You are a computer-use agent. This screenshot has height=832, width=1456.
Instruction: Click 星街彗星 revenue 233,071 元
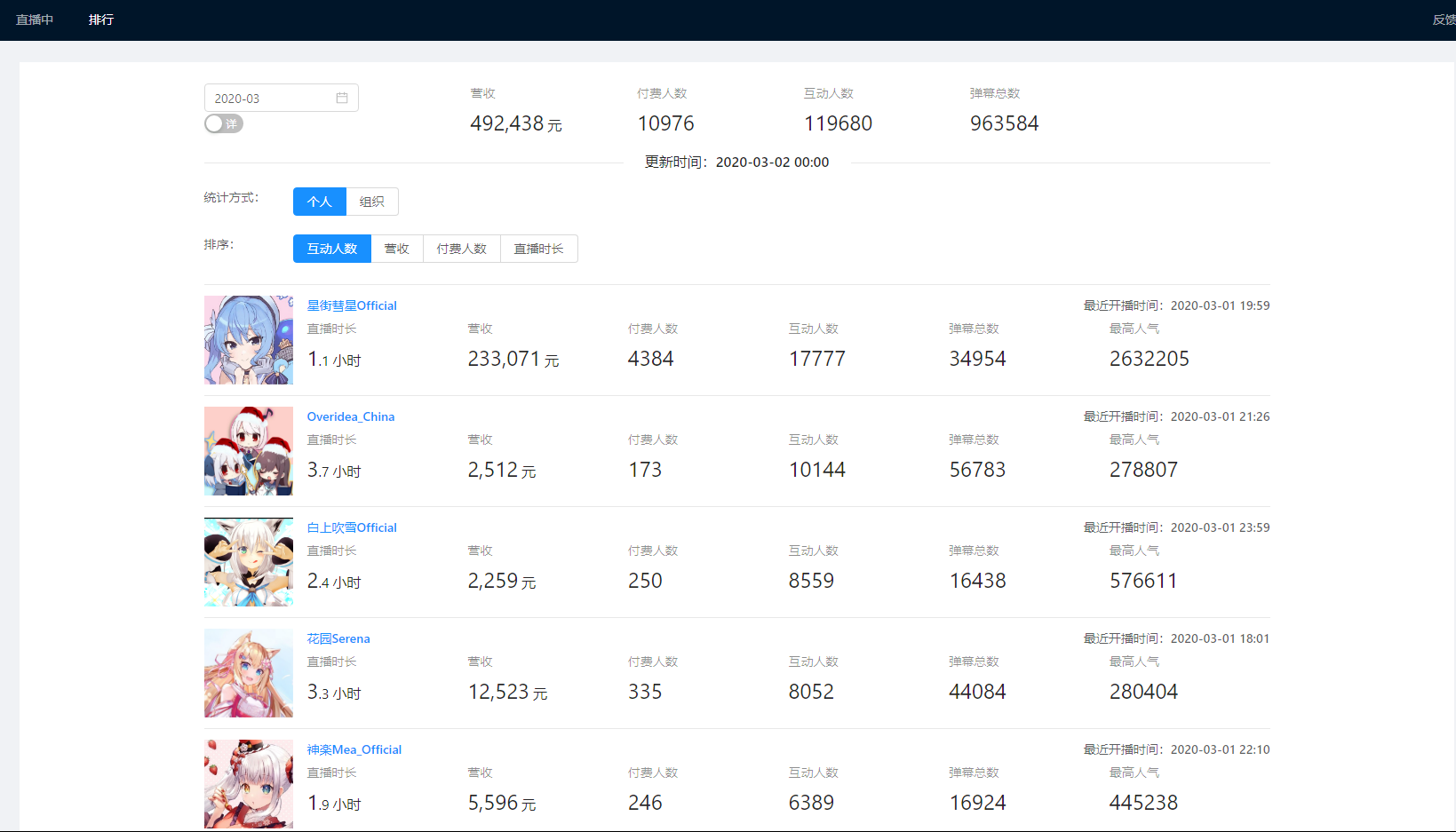point(513,359)
